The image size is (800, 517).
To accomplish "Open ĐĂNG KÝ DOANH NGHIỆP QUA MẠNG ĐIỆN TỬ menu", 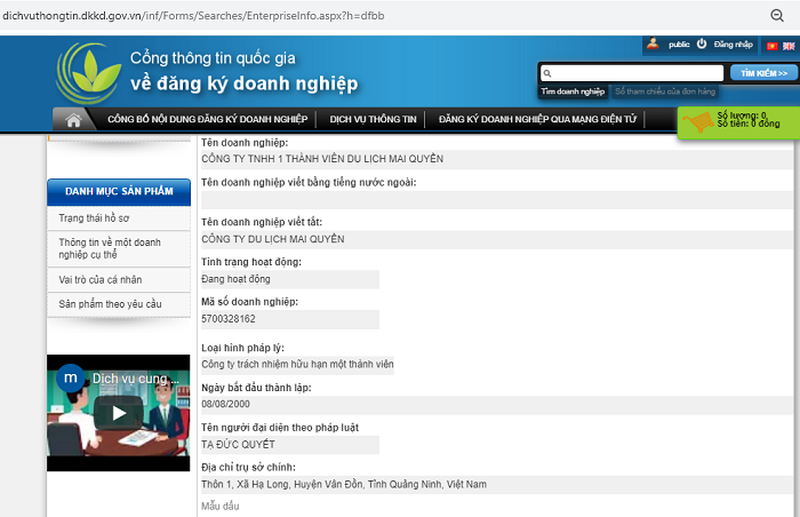I will 536,120.
